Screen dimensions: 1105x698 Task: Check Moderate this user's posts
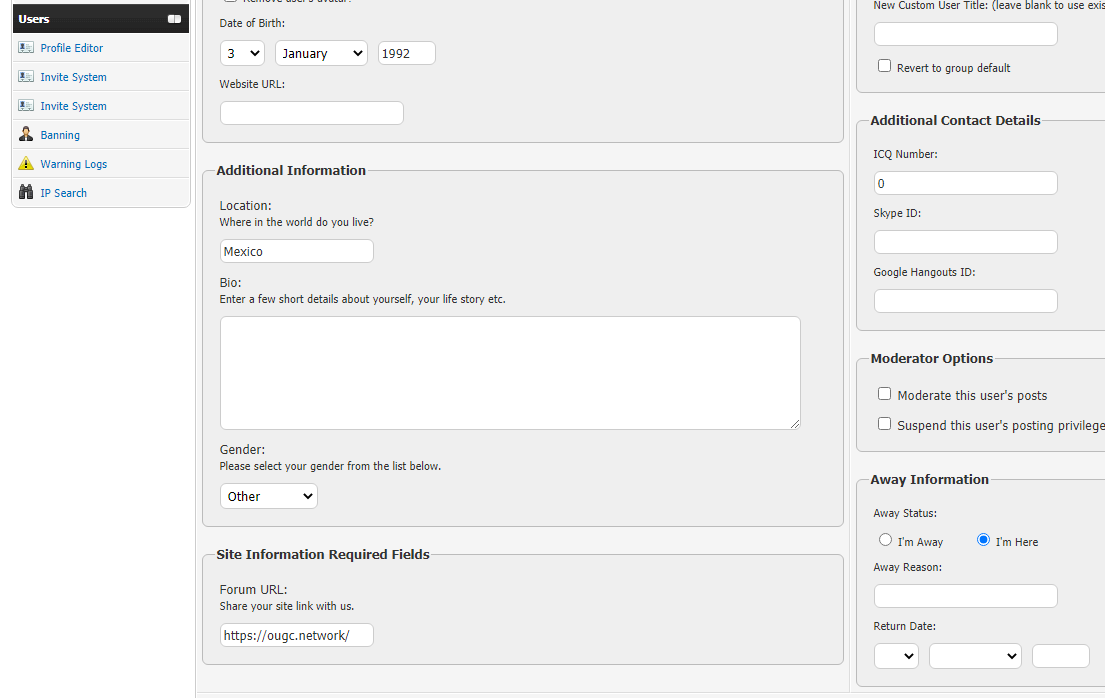(x=884, y=394)
